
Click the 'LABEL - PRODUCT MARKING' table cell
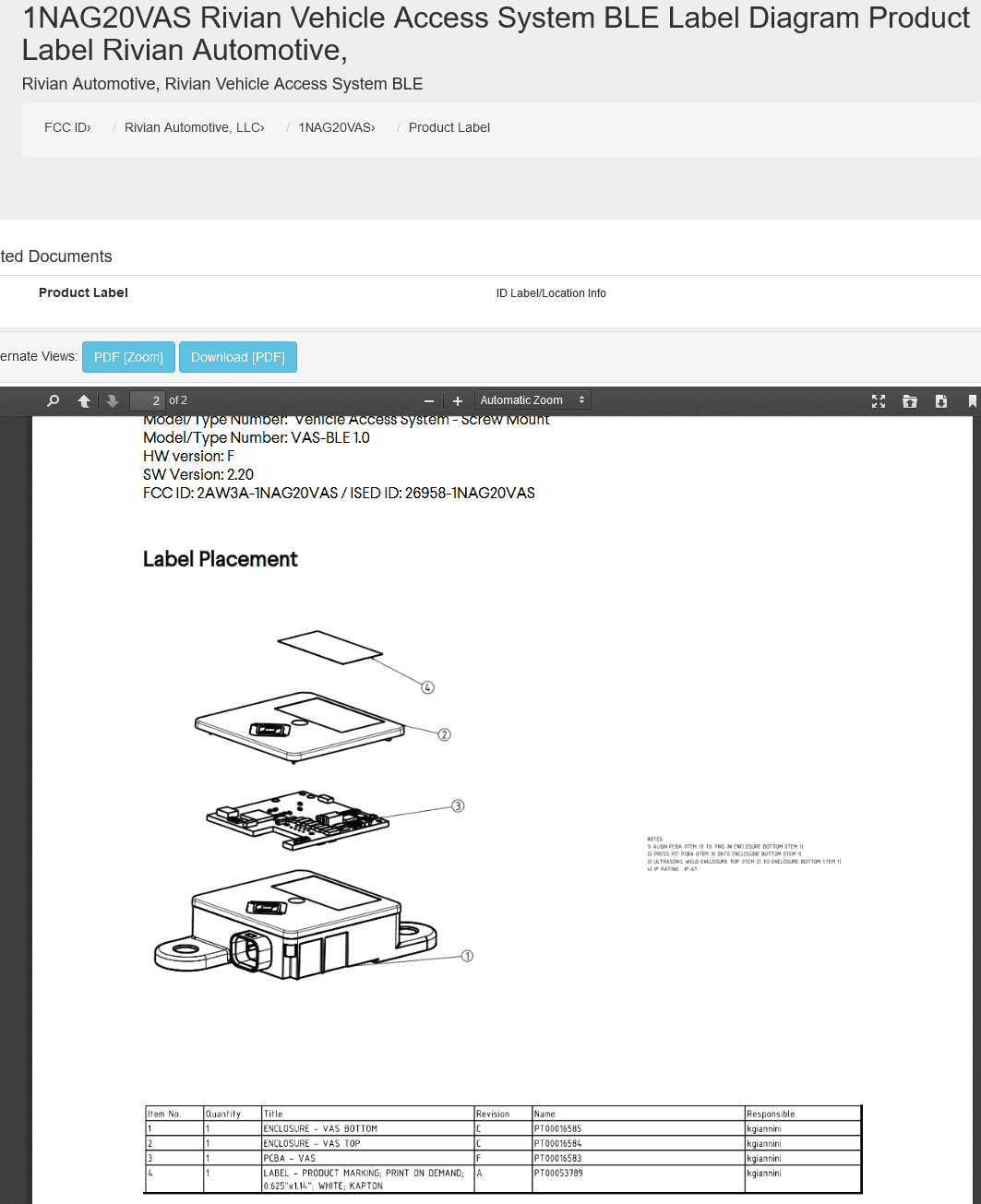click(367, 1179)
